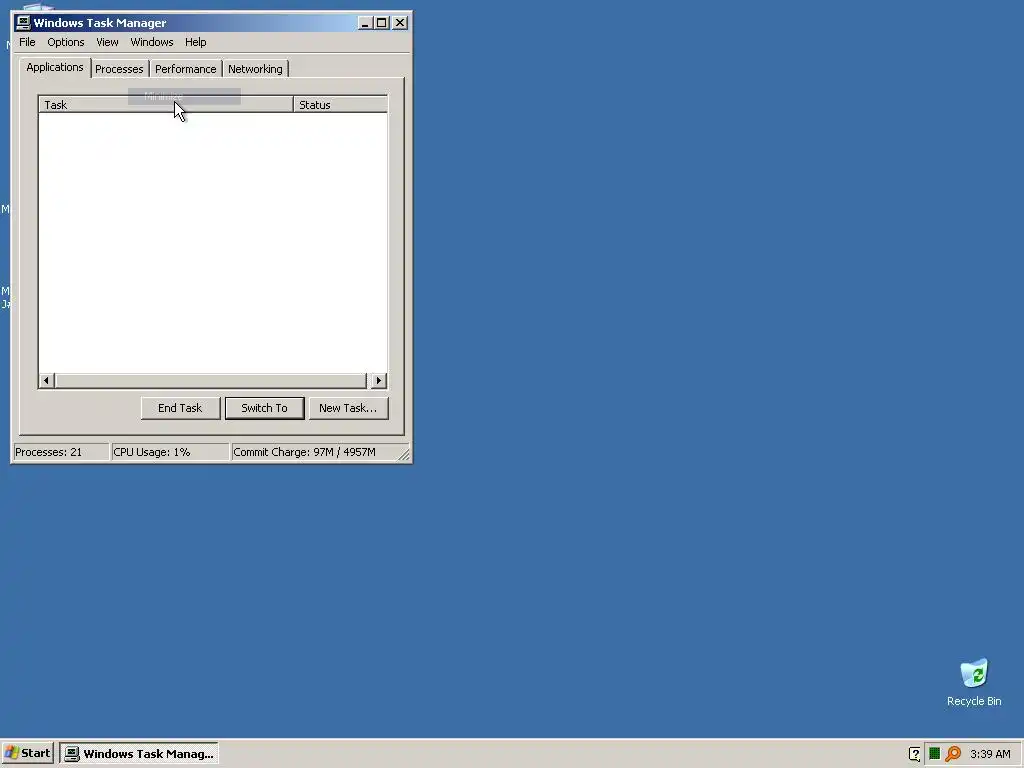Maximize the Windows Task Manager window
1024x768 pixels.
click(381, 23)
